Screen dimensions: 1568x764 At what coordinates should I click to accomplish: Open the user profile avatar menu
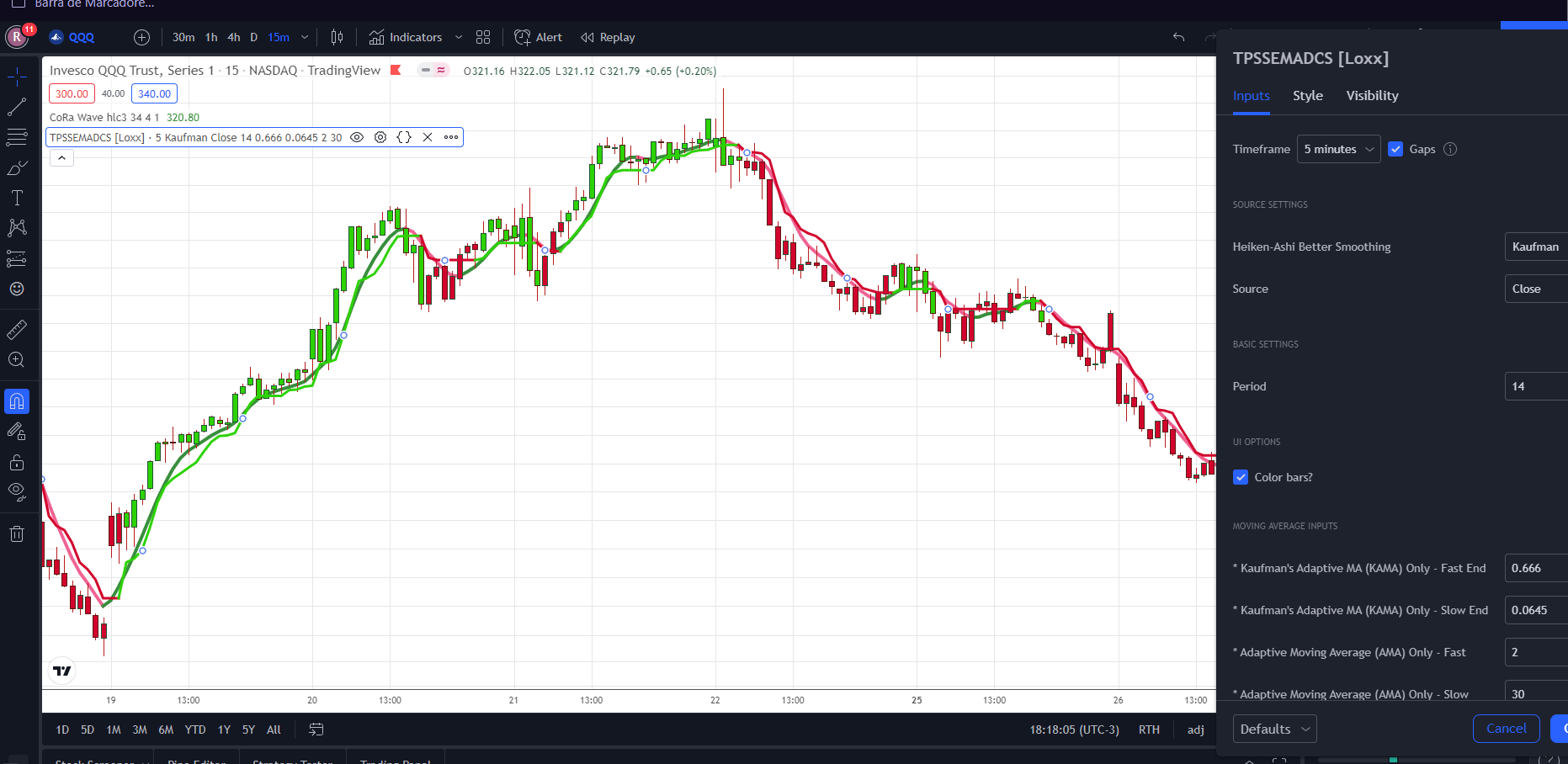pos(17,37)
